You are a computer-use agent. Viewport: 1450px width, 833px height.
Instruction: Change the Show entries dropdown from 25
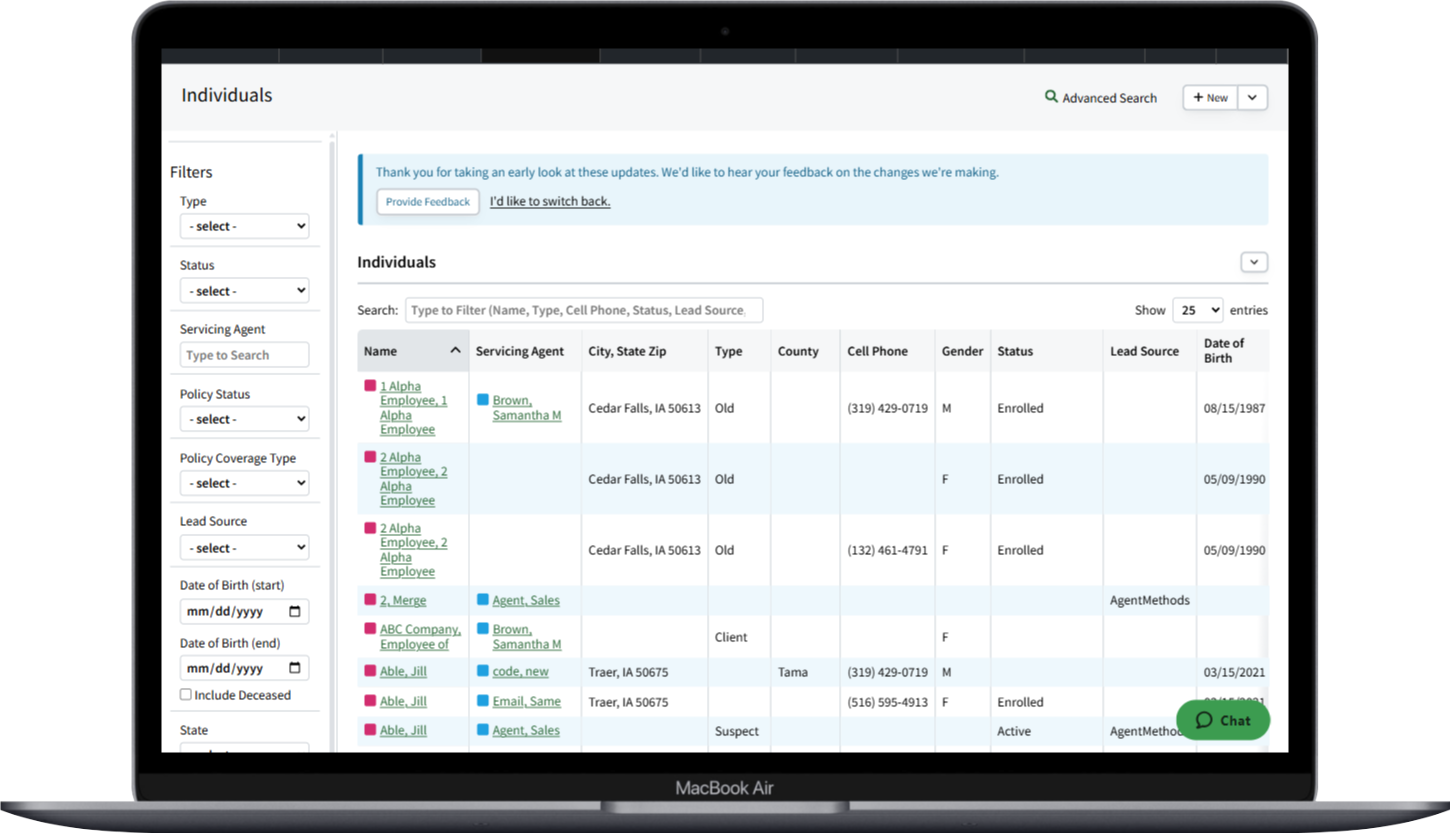pyautogui.click(x=1197, y=310)
